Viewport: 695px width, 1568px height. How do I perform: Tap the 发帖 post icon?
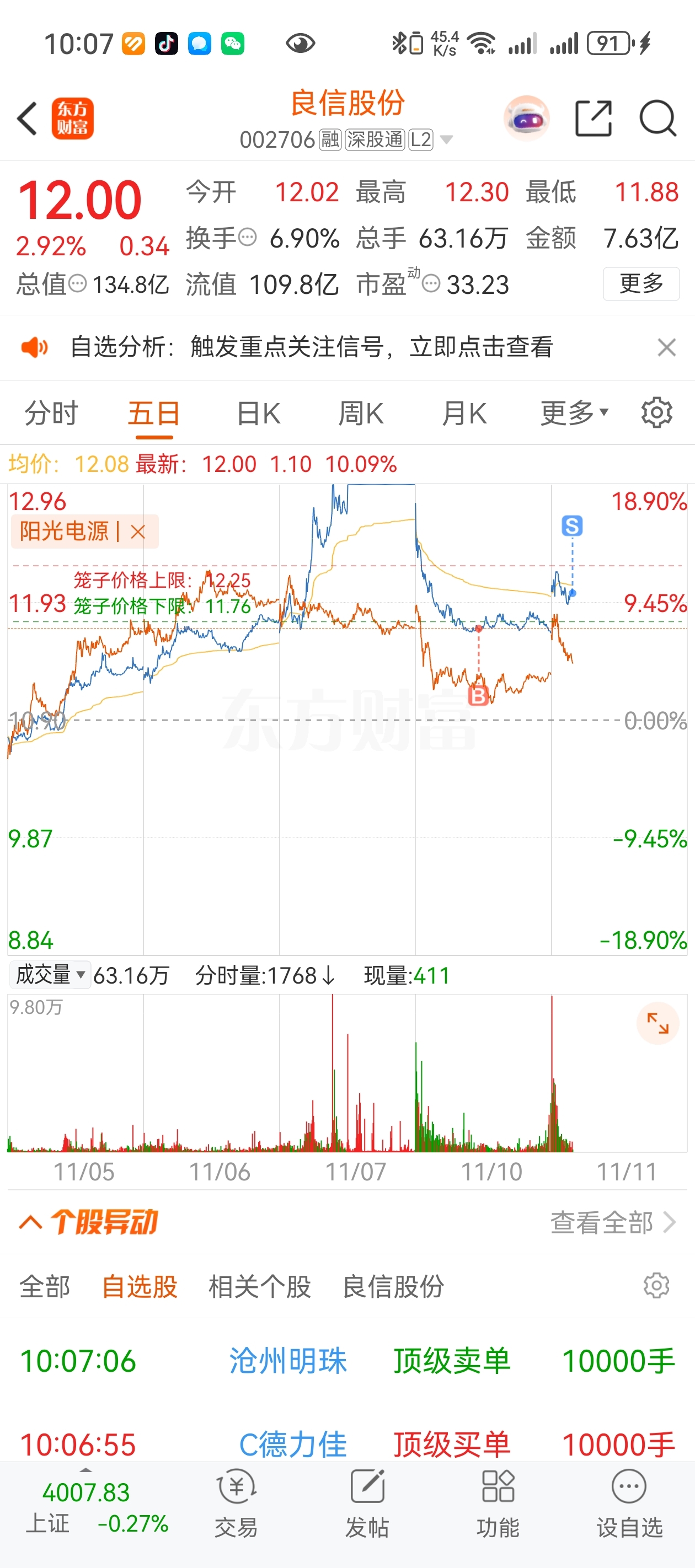click(367, 1503)
